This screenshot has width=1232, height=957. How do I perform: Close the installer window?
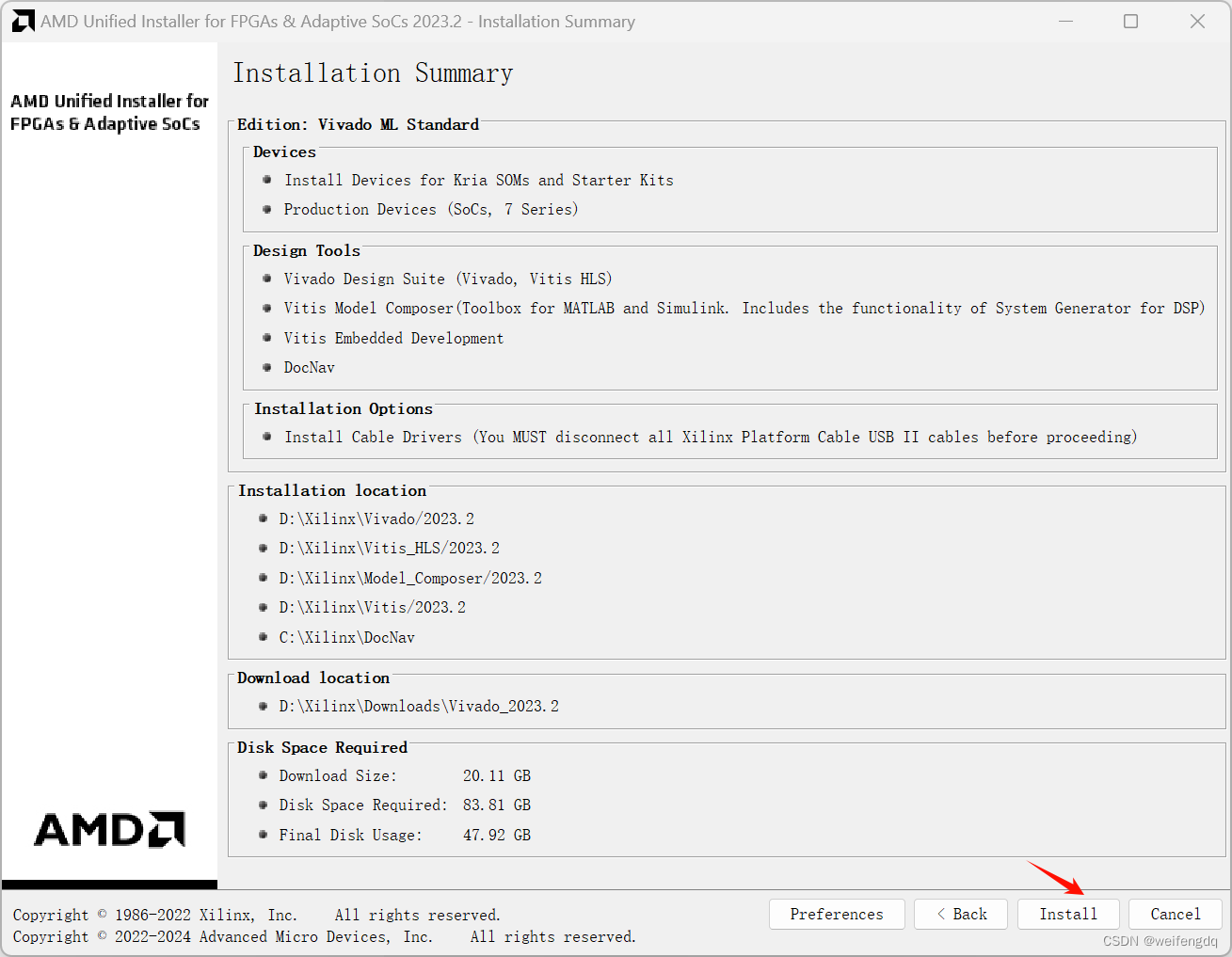click(1197, 21)
